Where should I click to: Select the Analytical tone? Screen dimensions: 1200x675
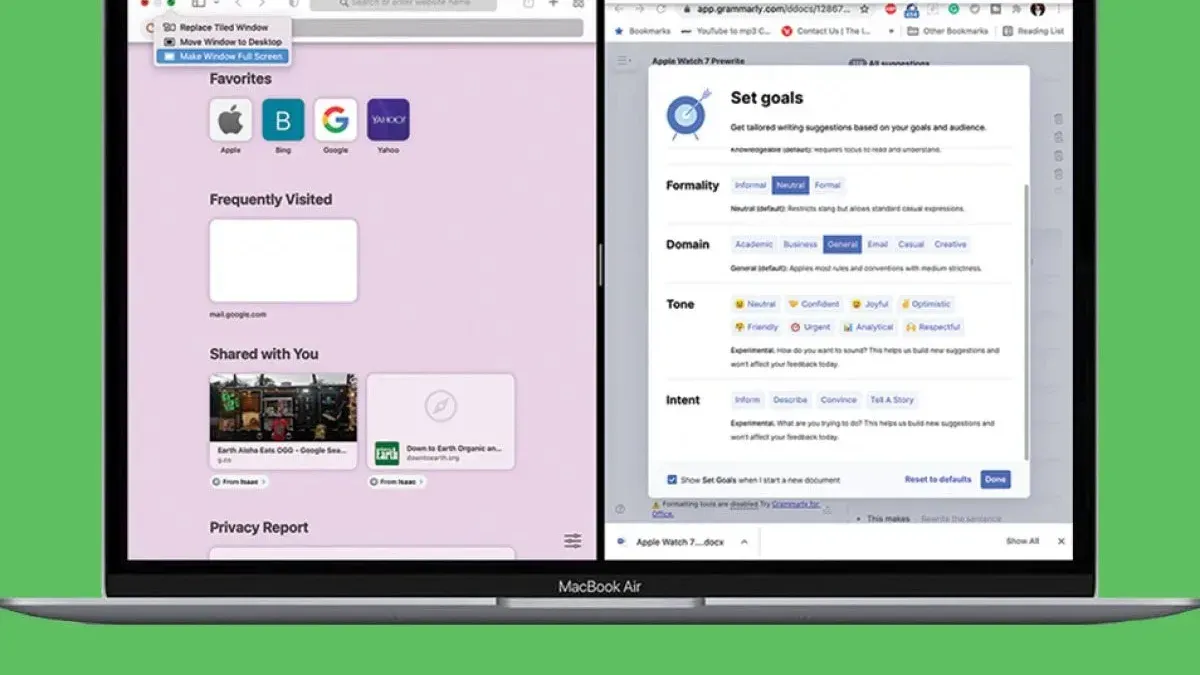[x=868, y=327]
